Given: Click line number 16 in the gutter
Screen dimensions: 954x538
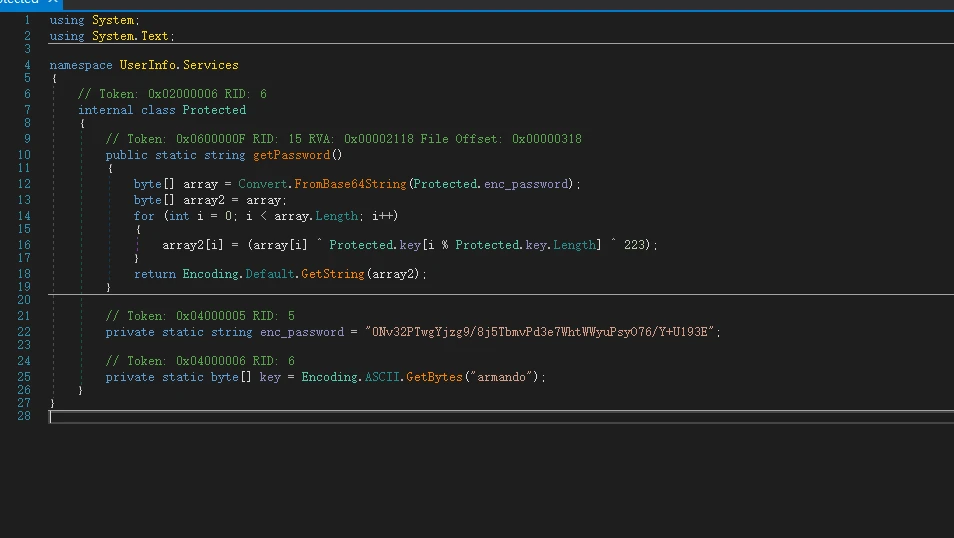Looking at the screenshot, I should point(24,245).
